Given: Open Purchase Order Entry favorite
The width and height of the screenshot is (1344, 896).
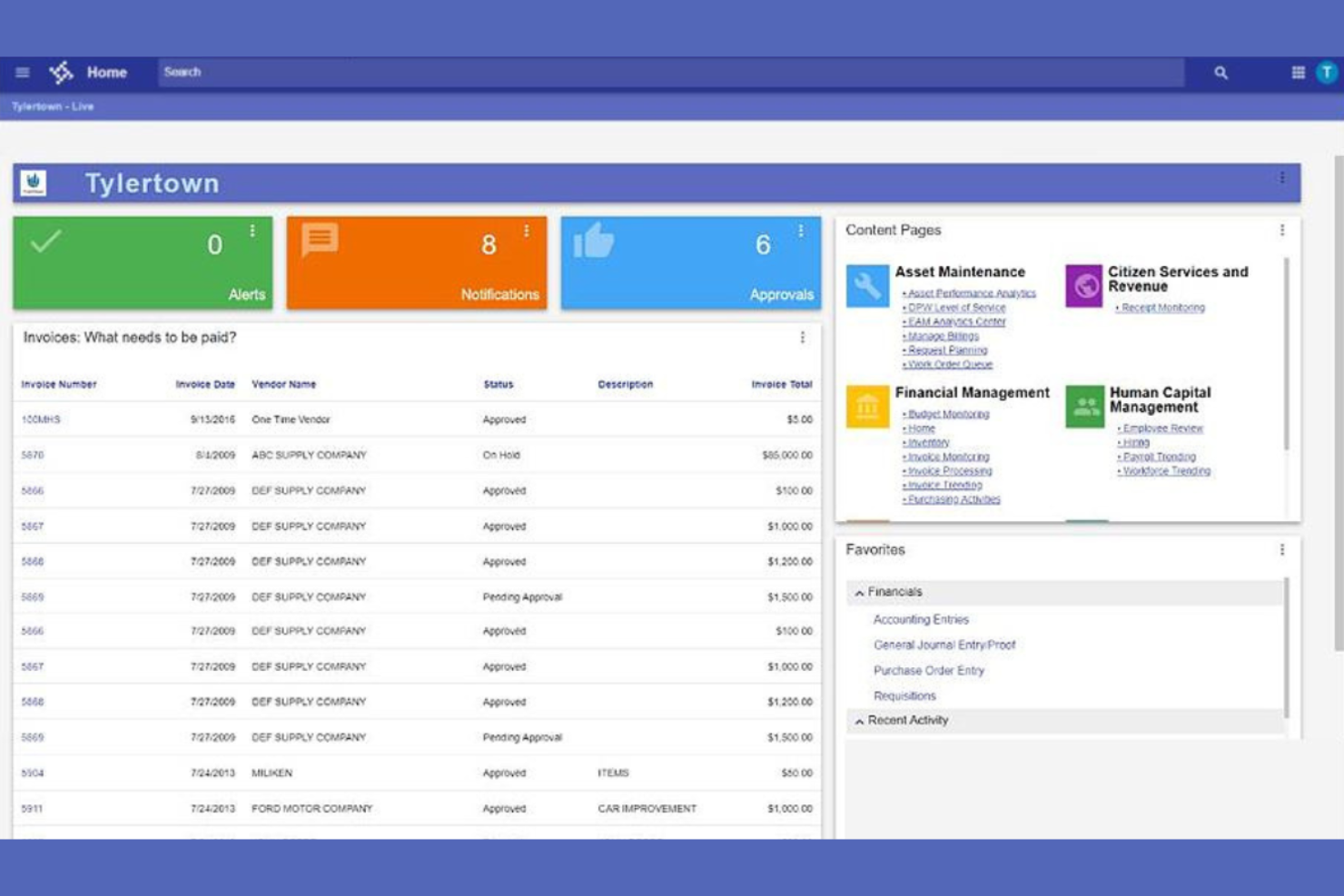Looking at the screenshot, I should coord(928,671).
